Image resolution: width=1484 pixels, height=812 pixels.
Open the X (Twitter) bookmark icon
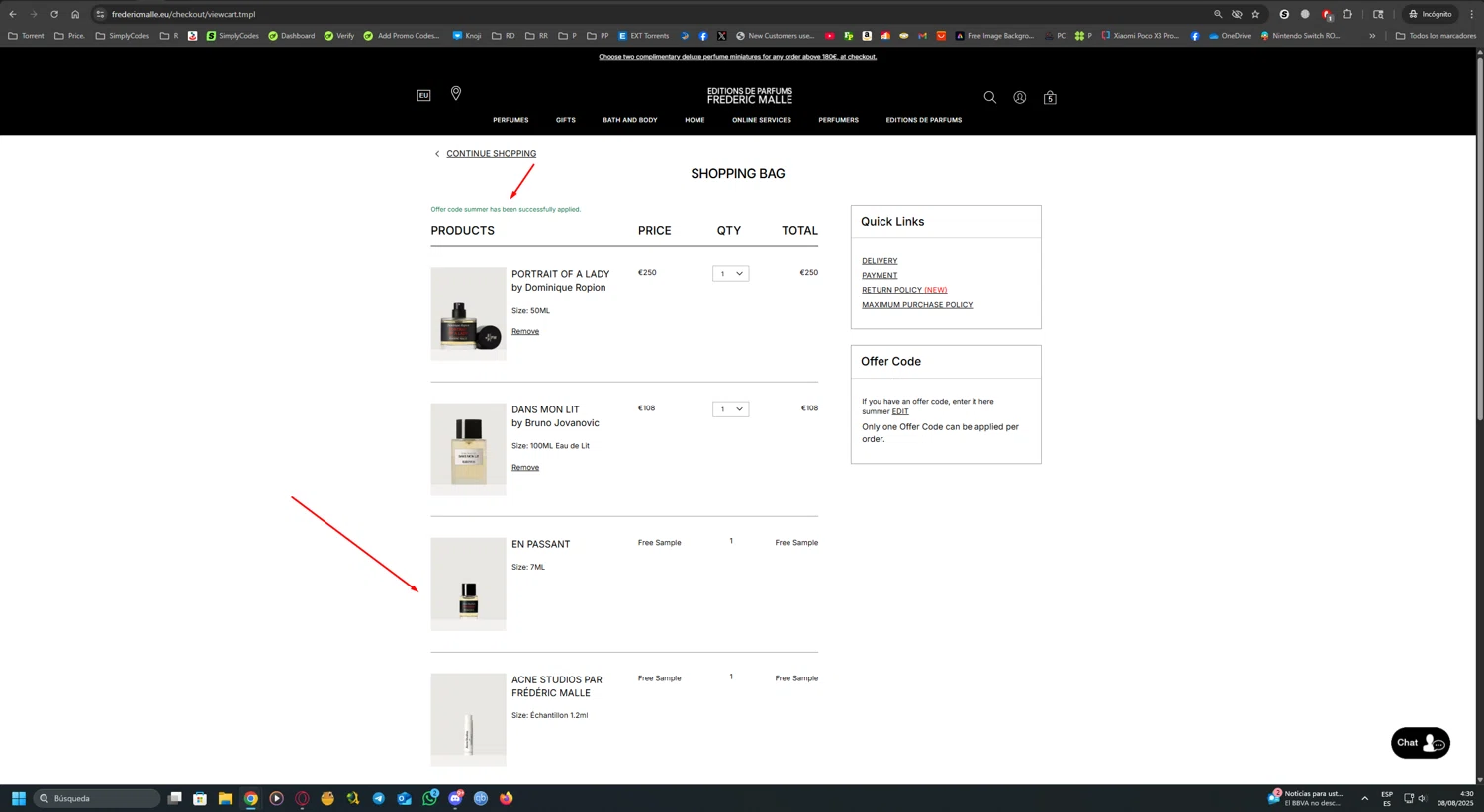(x=721, y=36)
